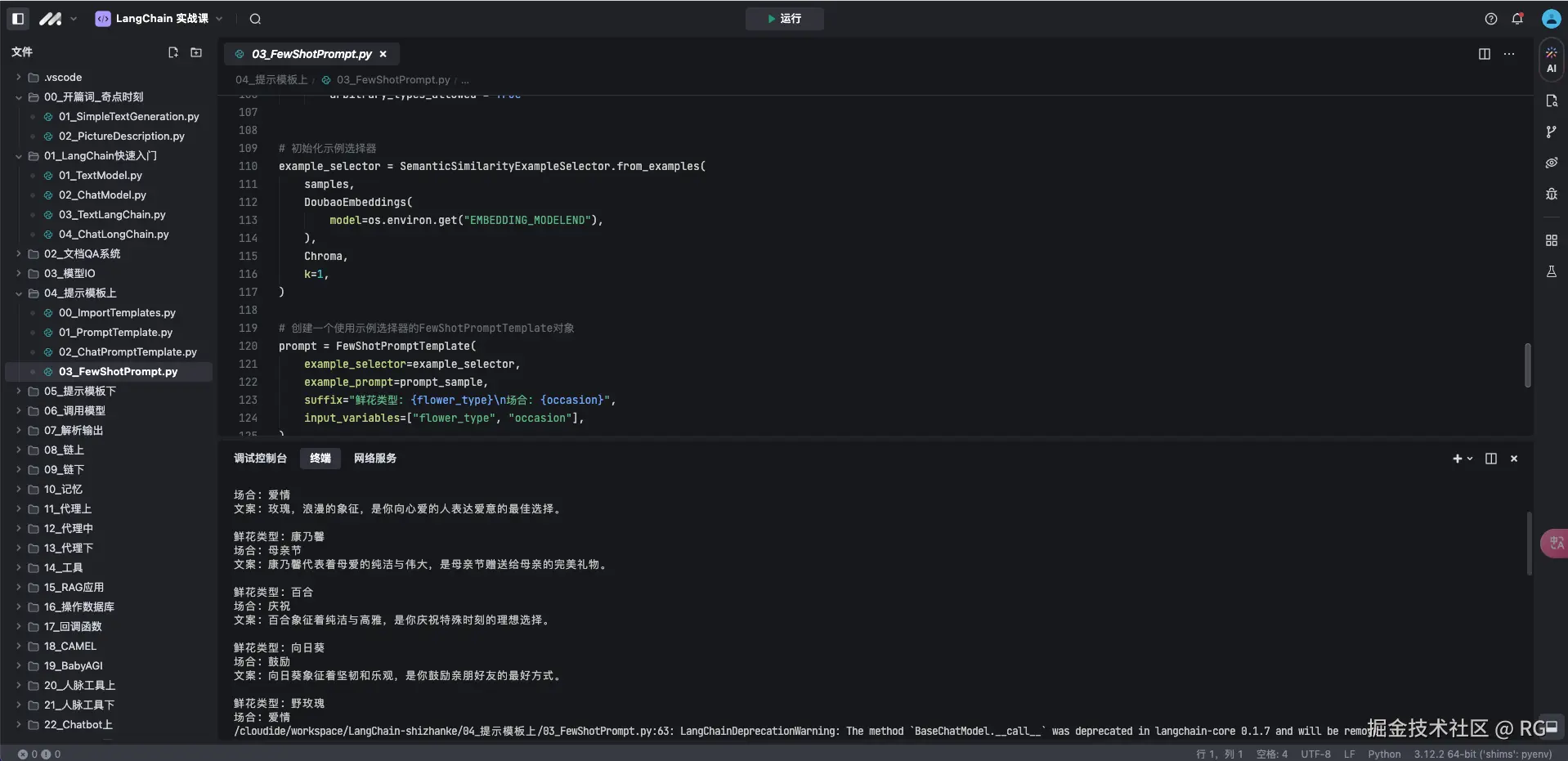Open the AI assistant panel
The height and width of the screenshot is (761, 1568).
click(1551, 60)
